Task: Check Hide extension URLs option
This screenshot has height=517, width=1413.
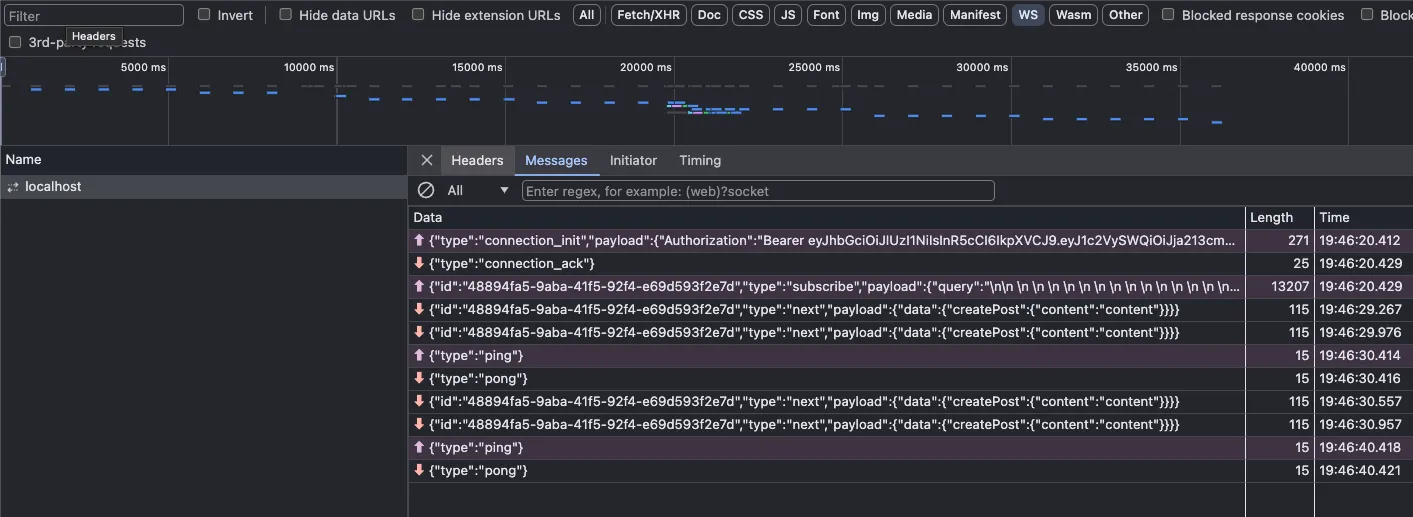Action: (418, 15)
